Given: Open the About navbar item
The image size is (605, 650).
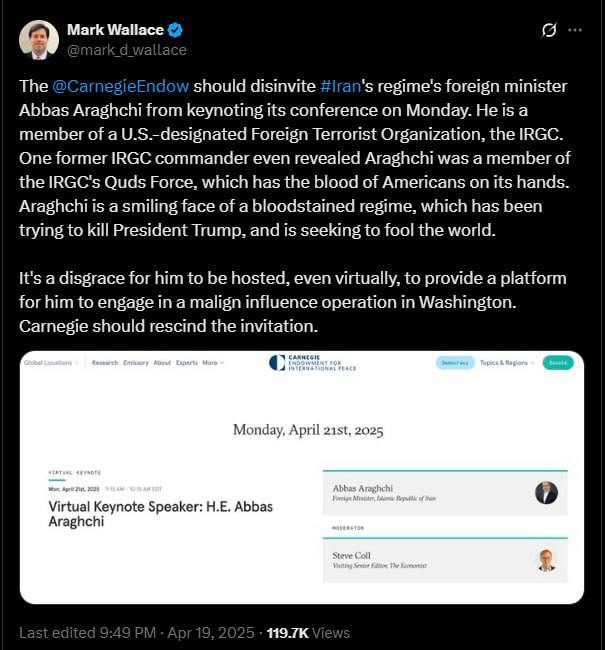Looking at the screenshot, I should click(x=162, y=363).
